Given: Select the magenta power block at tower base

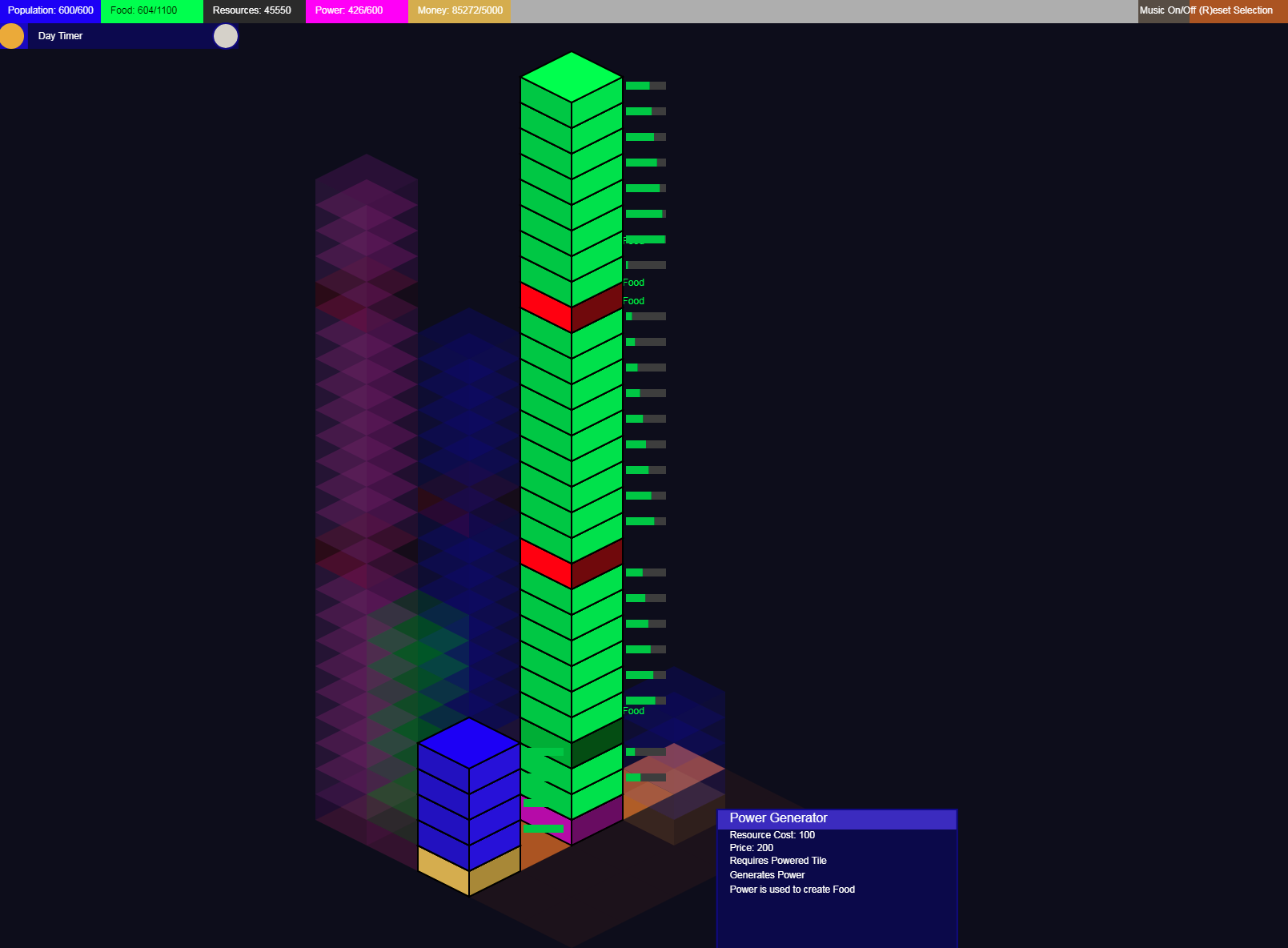Looking at the screenshot, I should pos(572,821).
